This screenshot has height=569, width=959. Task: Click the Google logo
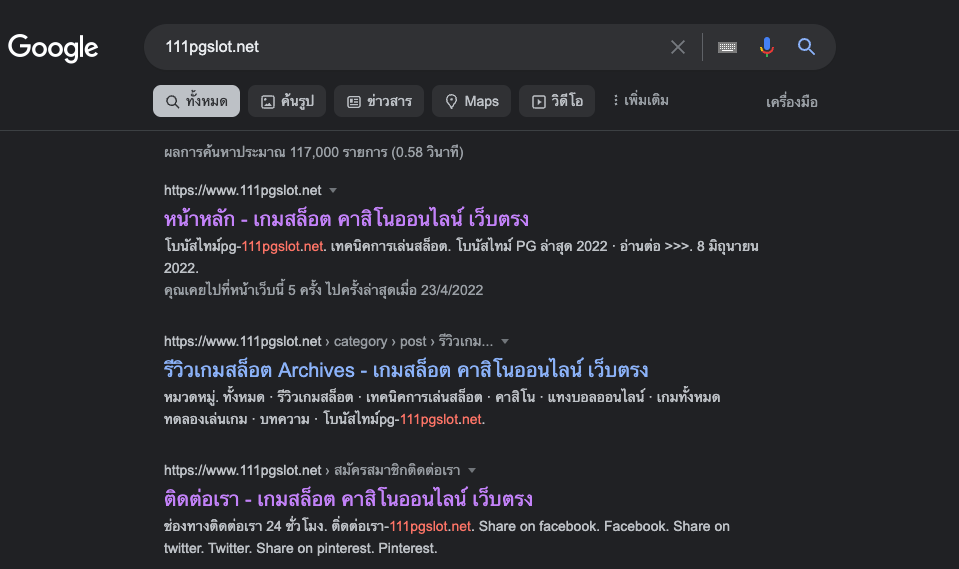pos(53,47)
